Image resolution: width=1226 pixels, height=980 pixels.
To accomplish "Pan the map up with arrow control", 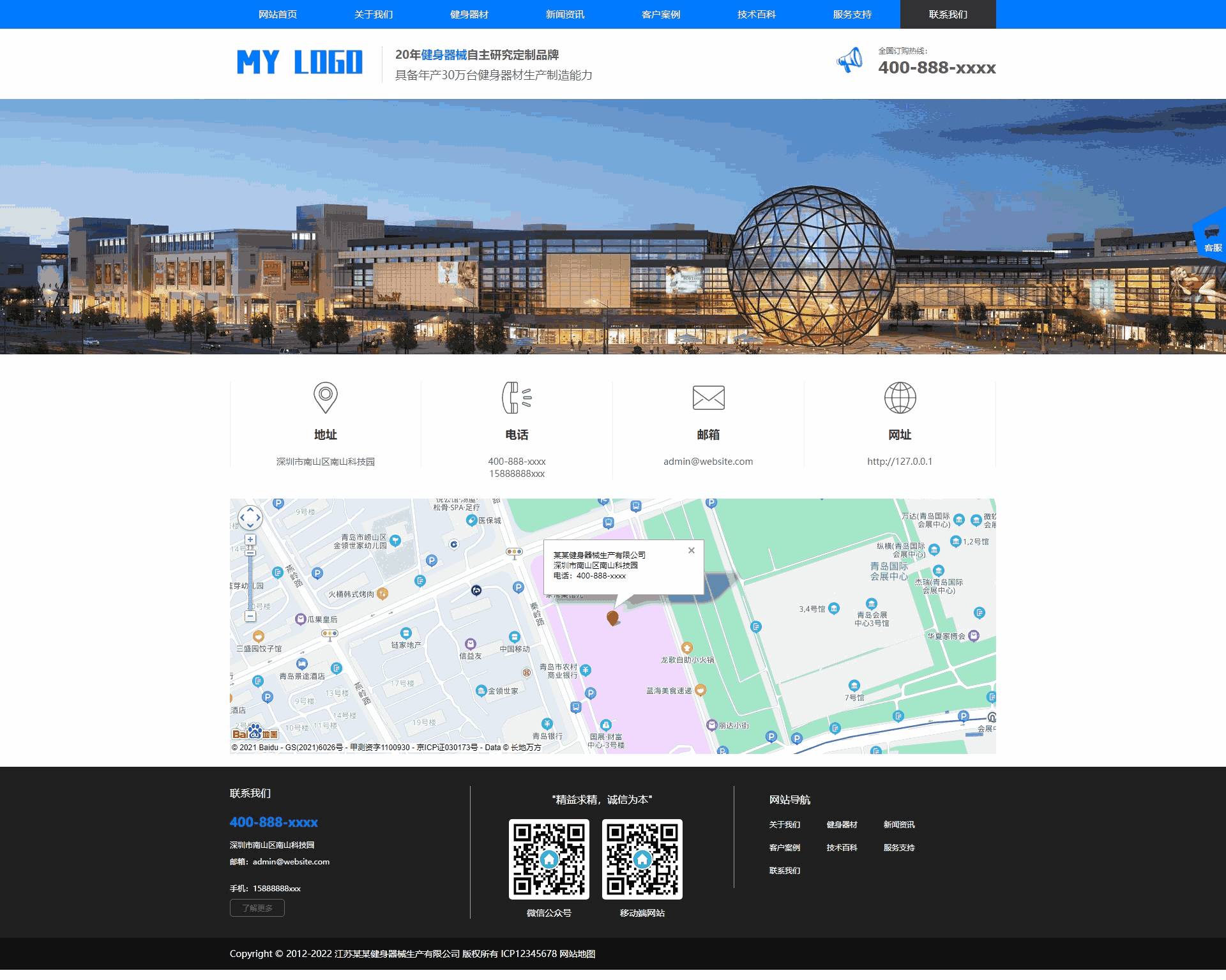I will [x=250, y=509].
